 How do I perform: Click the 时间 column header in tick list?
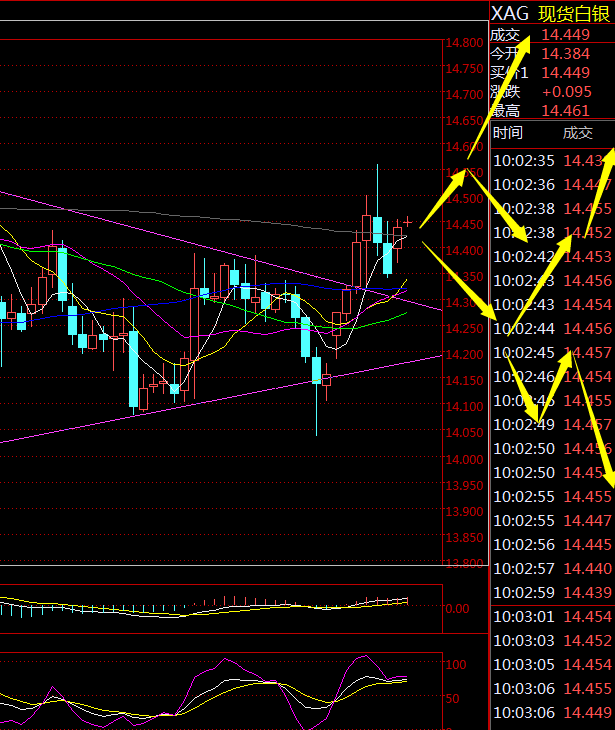507,133
